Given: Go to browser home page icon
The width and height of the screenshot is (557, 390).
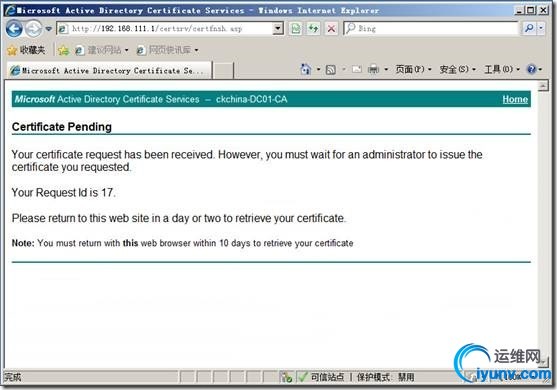Looking at the screenshot, I should point(305,69).
